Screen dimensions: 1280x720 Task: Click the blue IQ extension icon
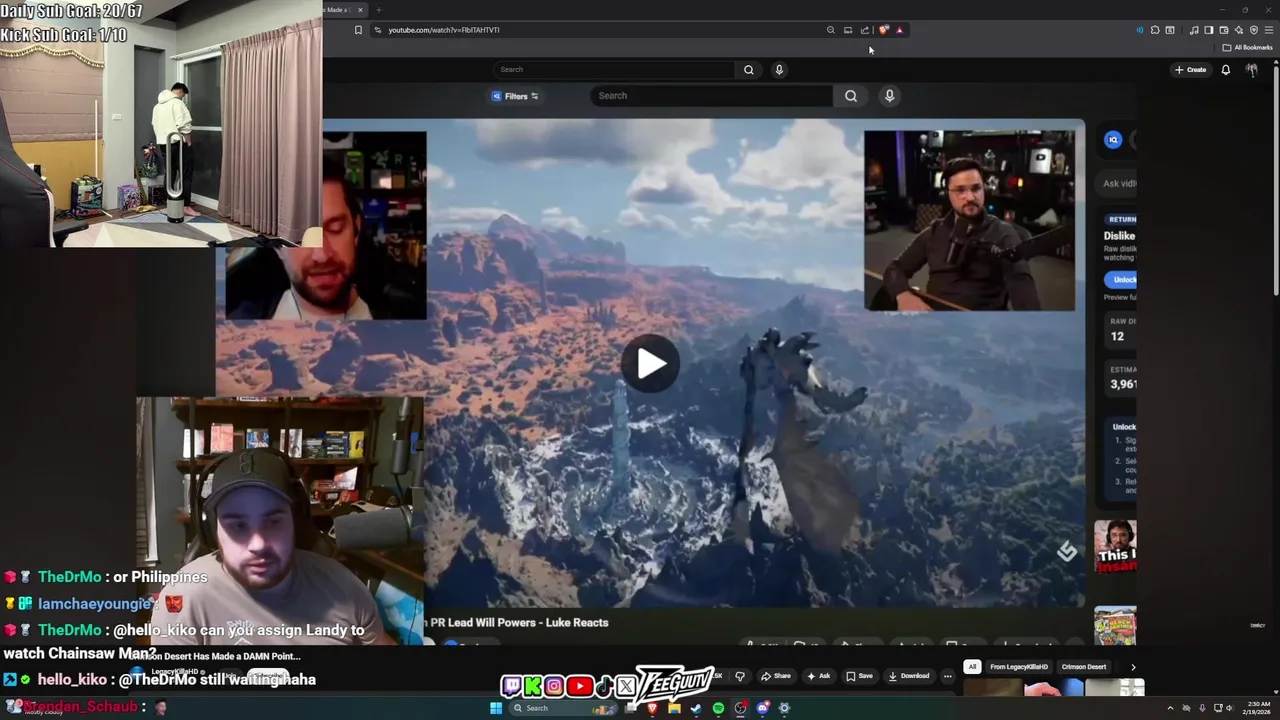[1113, 140]
